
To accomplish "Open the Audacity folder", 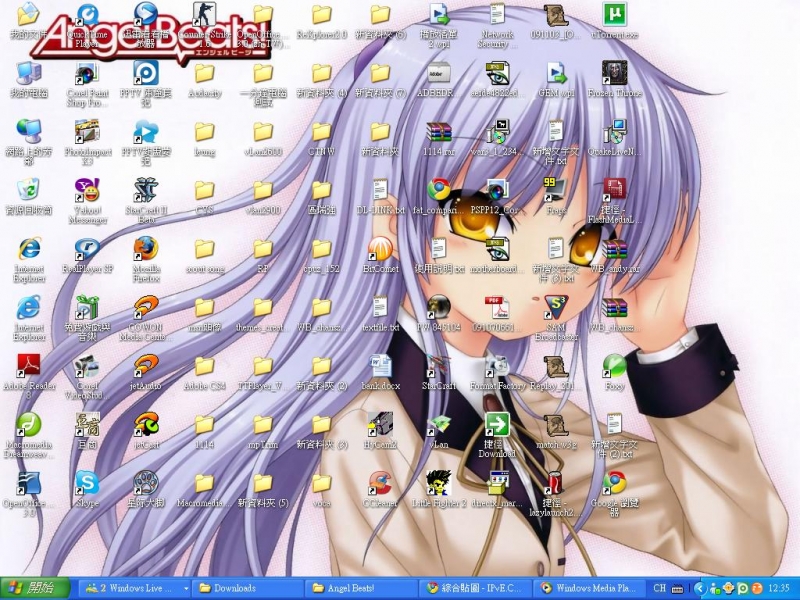I will click(204, 73).
